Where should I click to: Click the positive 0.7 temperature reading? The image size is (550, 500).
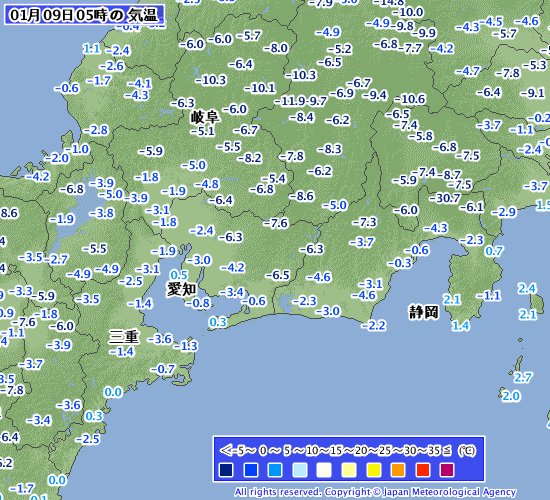click(494, 251)
